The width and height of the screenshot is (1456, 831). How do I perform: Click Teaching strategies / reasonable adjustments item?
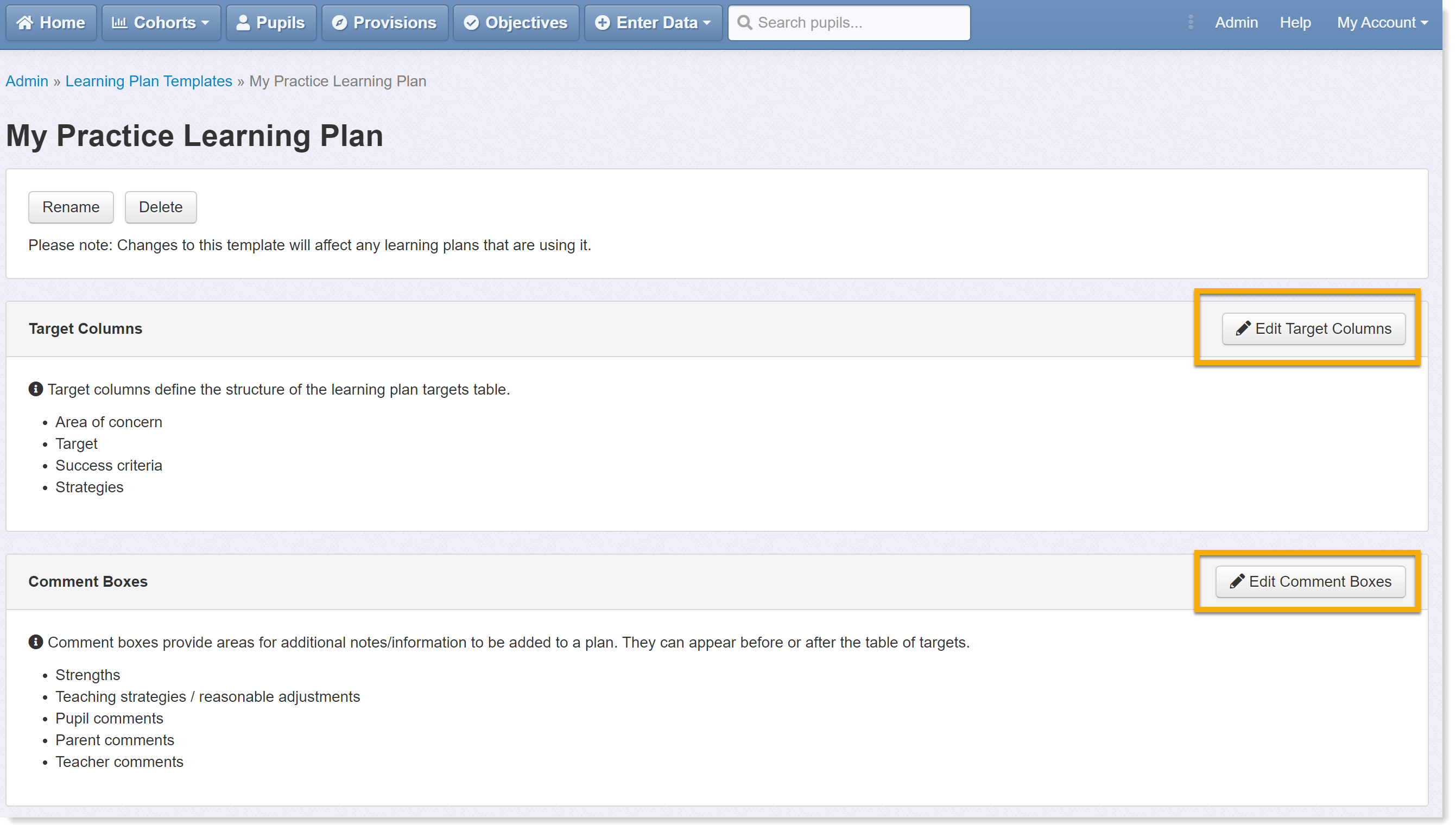tap(207, 696)
